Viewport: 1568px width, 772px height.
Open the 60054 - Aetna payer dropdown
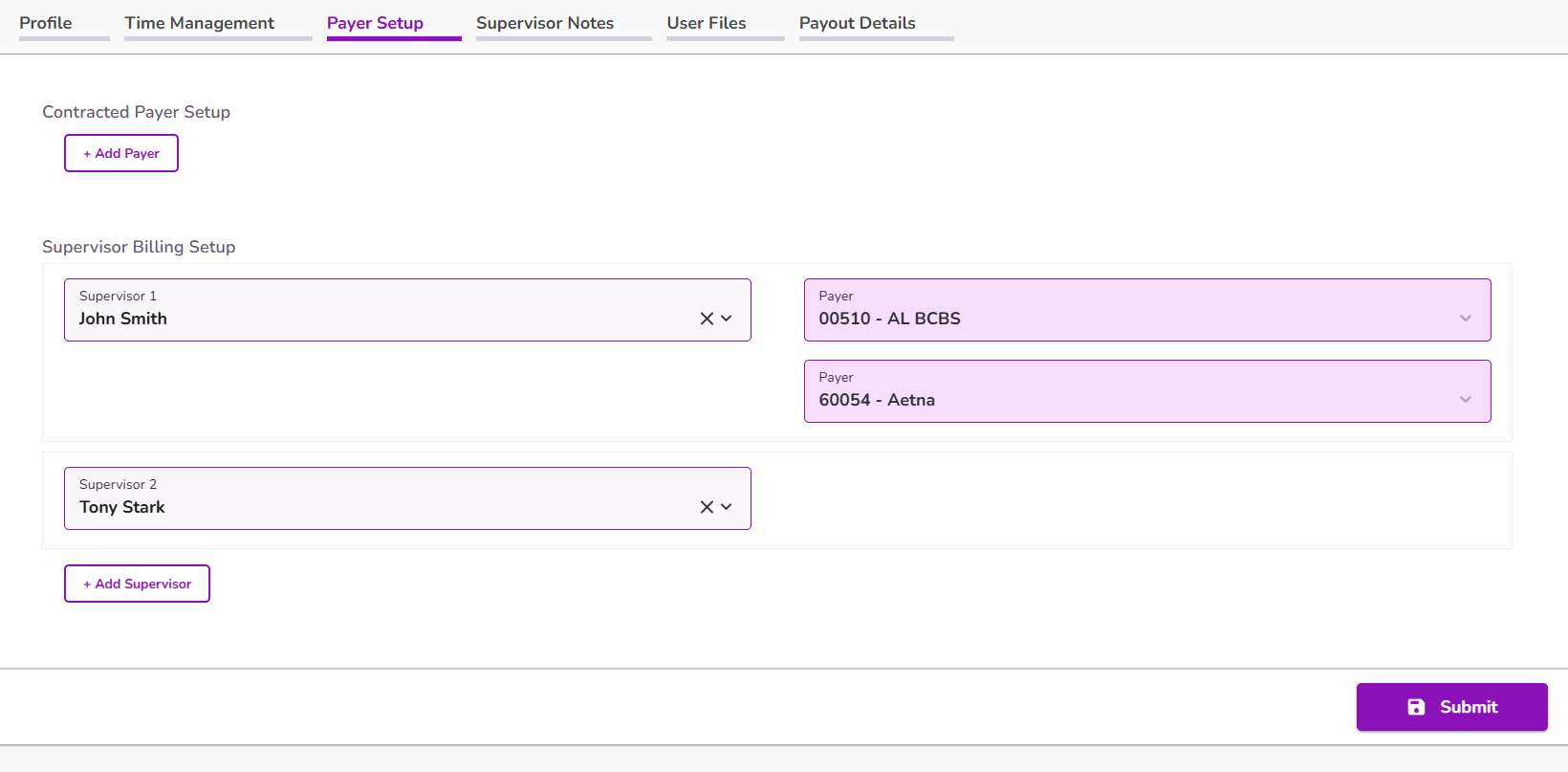point(1147,391)
